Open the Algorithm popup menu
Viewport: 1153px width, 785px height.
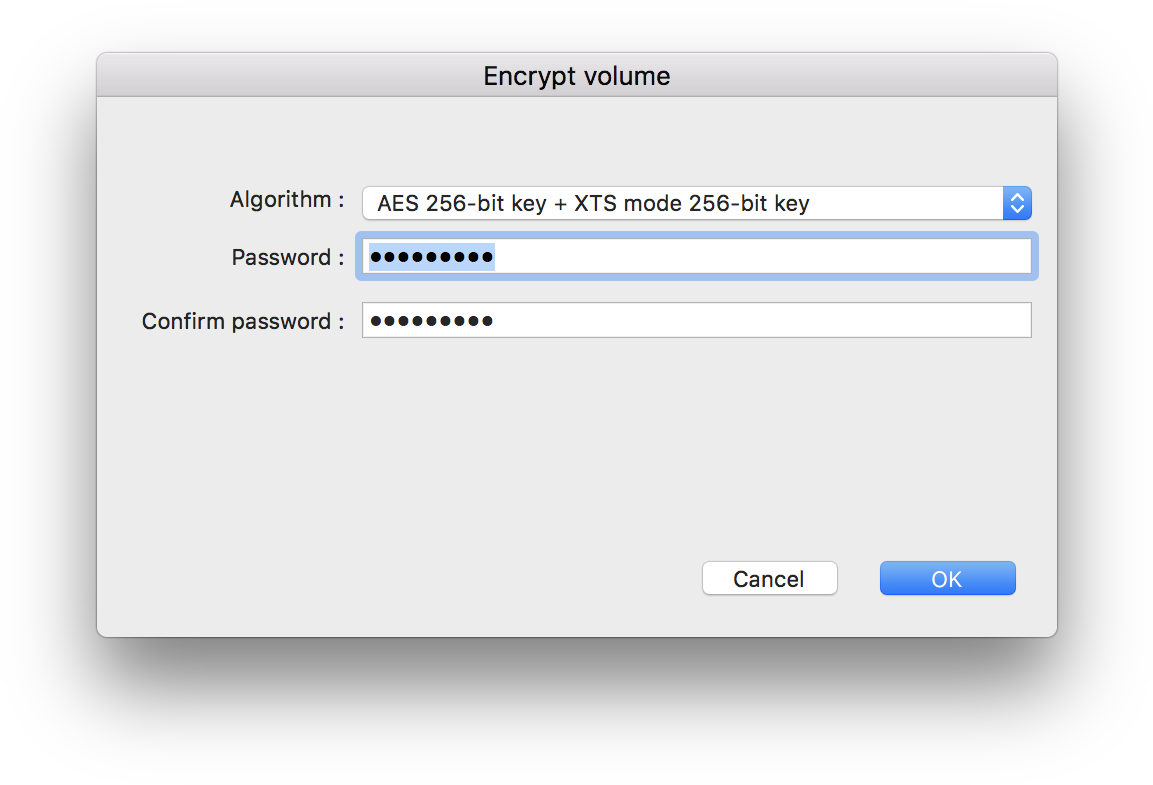pyautogui.click(x=696, y=203)
